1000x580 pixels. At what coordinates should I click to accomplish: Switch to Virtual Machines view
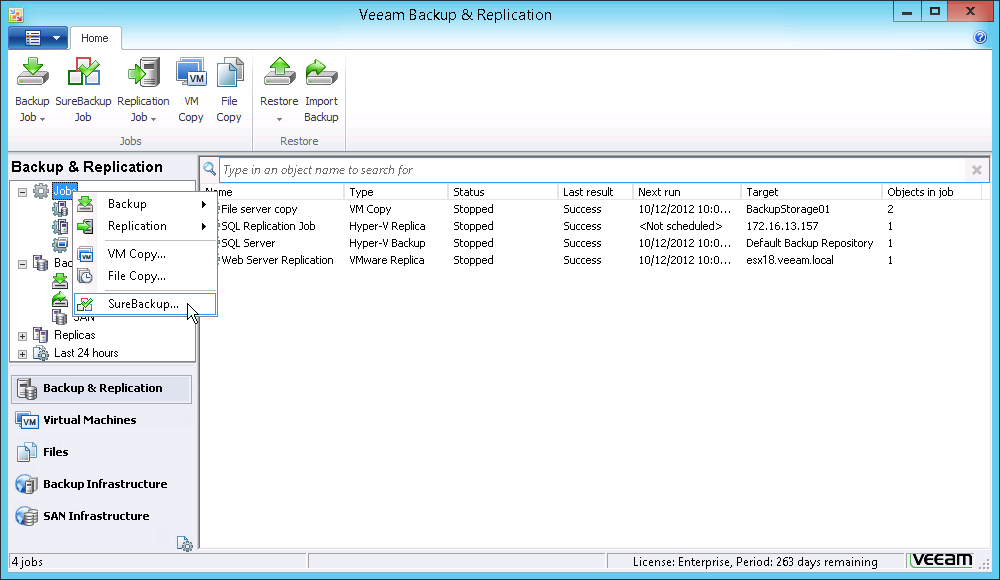pos(101,420)
